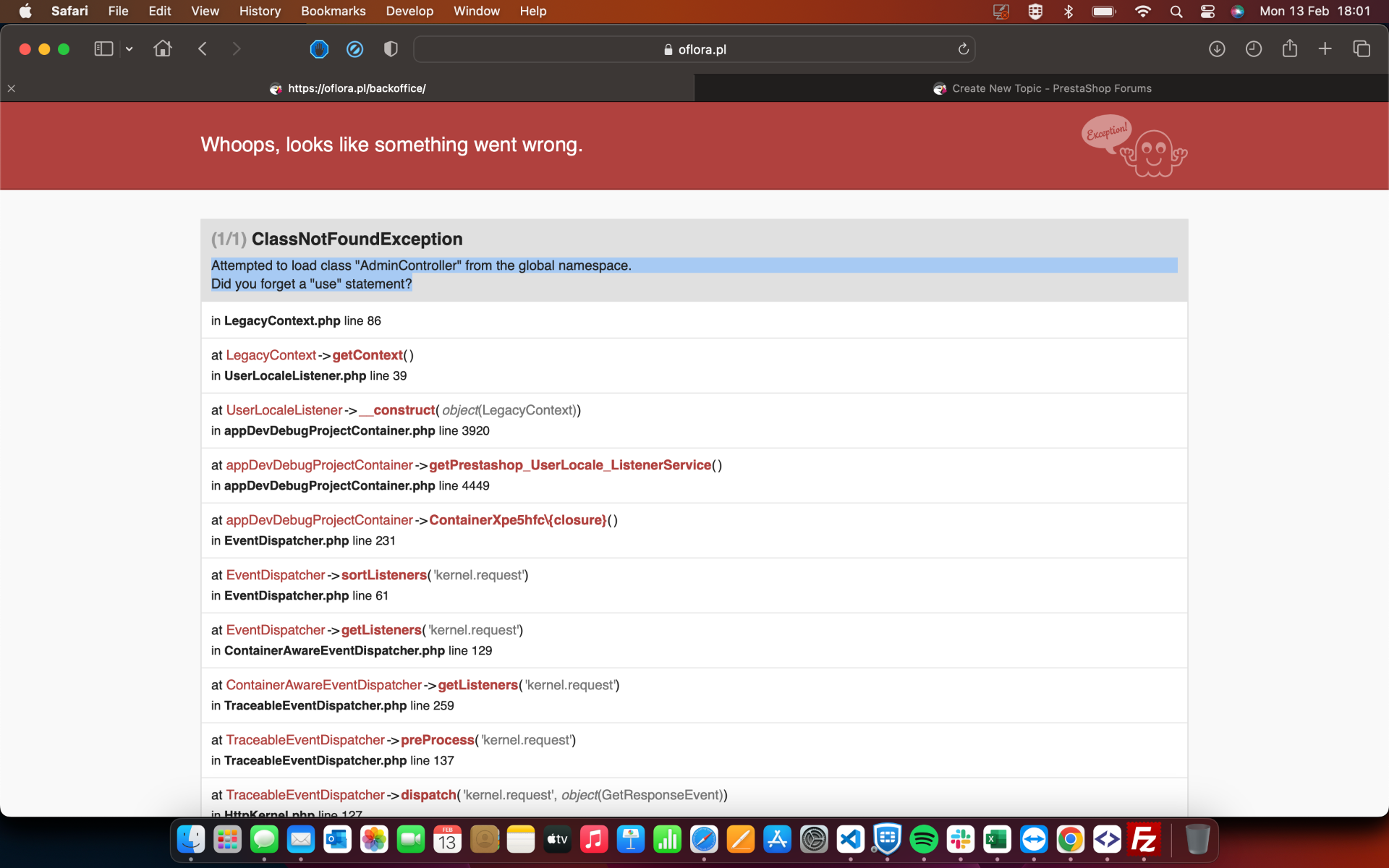Screen dimensions: 1389x868
Task: Reload the oflora.pl page
Action: point(963,49)
